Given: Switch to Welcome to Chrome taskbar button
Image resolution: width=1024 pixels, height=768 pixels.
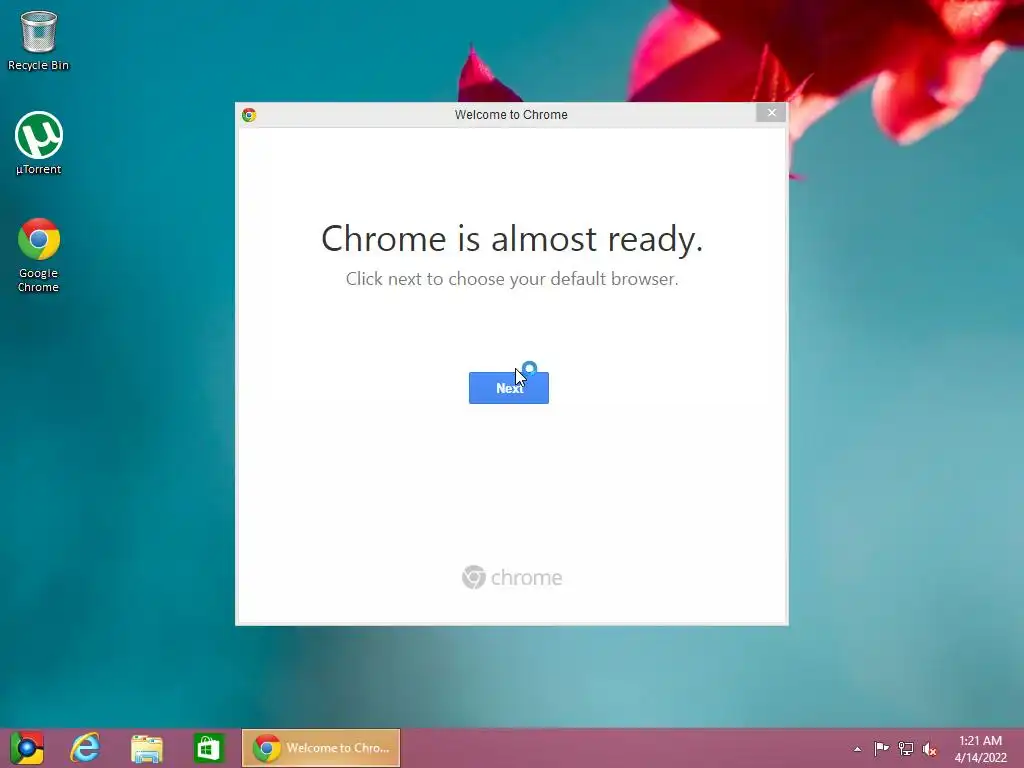Looking at the screenshot, I should [321, 748].
